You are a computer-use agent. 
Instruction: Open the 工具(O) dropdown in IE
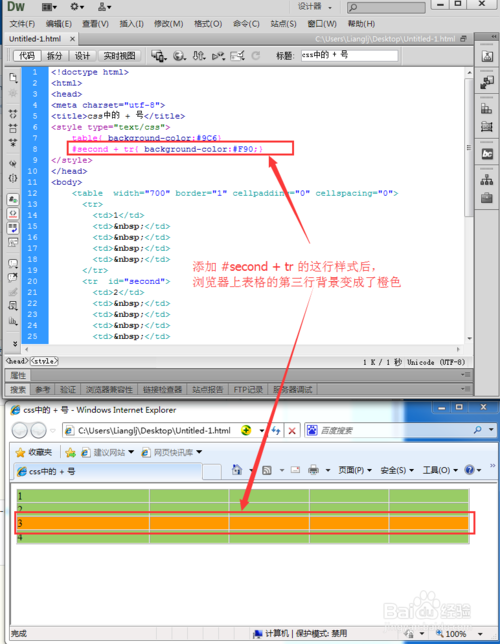[440, 470]
